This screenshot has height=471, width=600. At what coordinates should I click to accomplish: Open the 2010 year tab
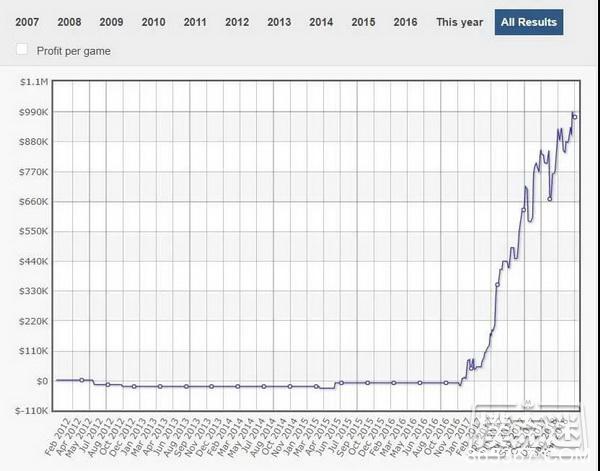click(x=153, y=22)
